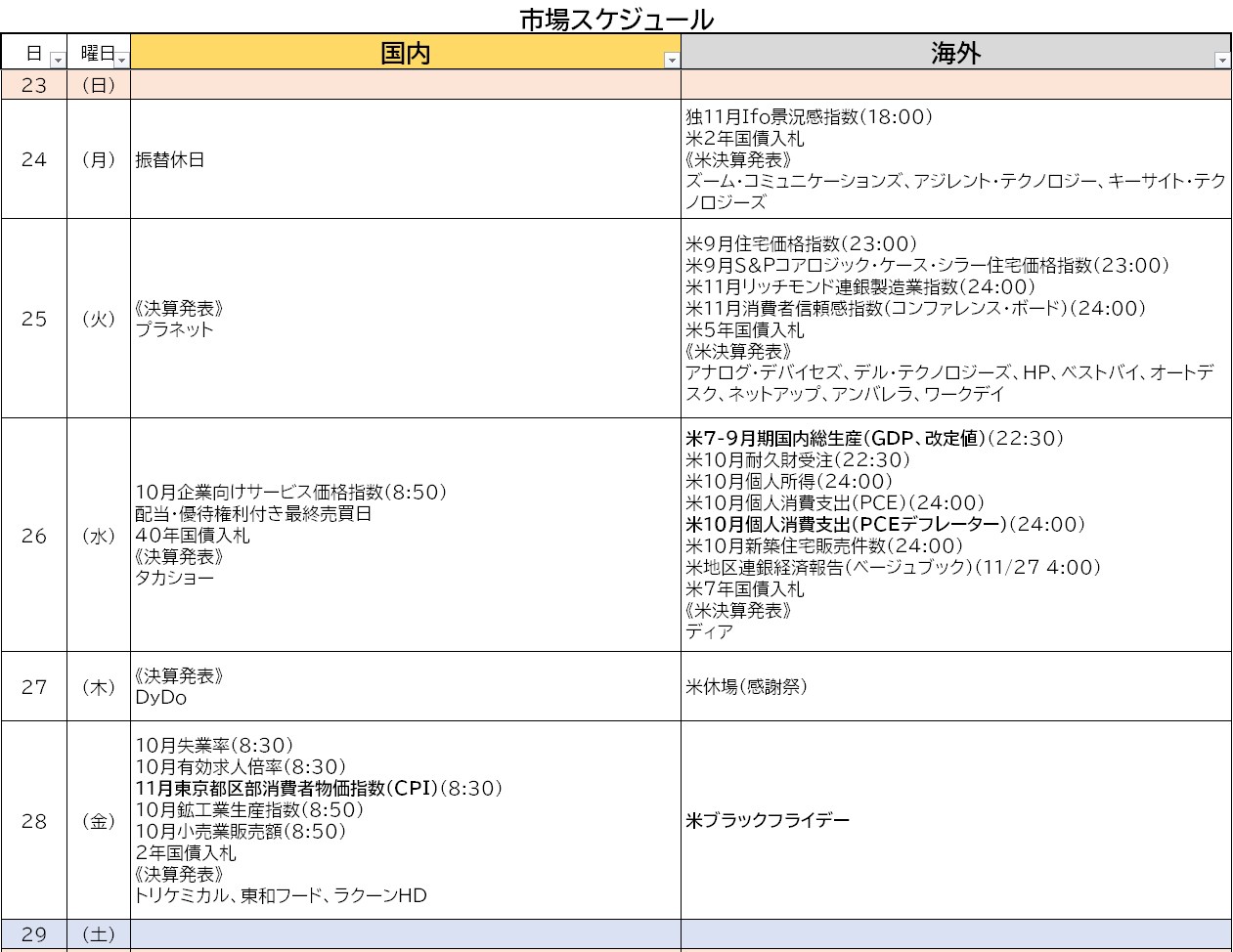Select the 海外 header cell
Viewport: 1233px width, 952px height.
click(954, 53)
